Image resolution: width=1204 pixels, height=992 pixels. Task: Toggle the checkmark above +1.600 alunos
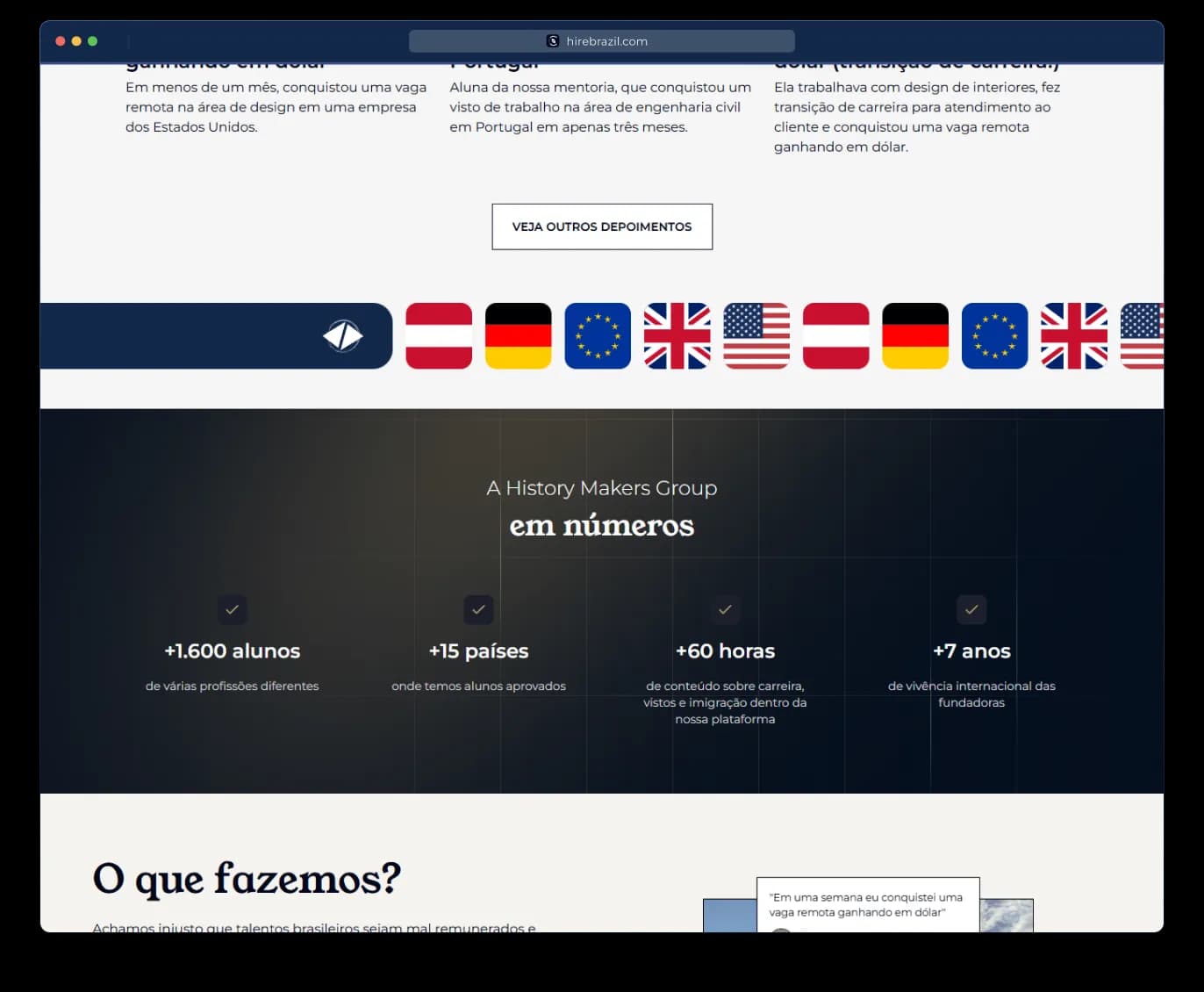point(232,609)
